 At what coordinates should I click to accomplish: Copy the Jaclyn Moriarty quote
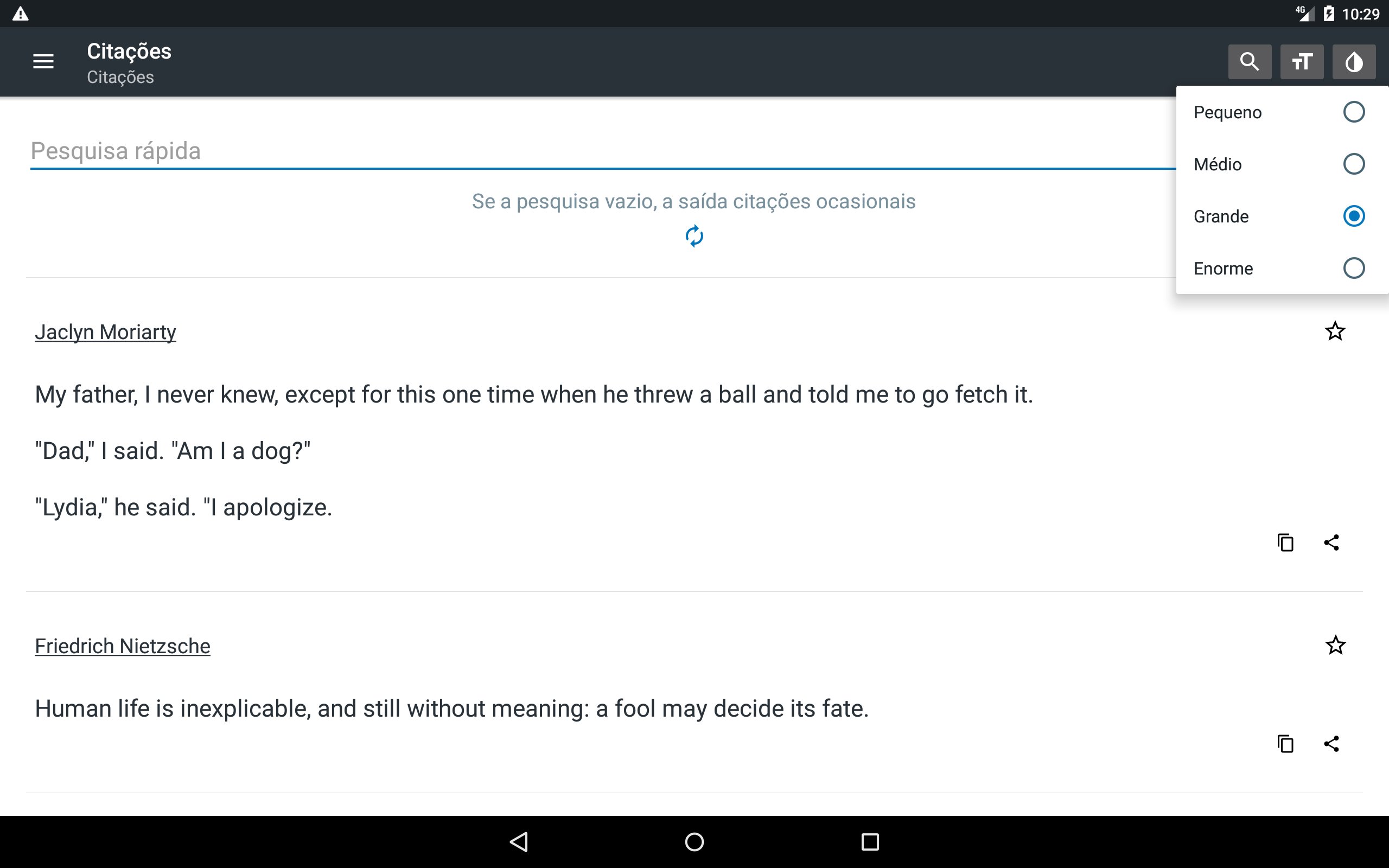click(x=1285, y=542)
